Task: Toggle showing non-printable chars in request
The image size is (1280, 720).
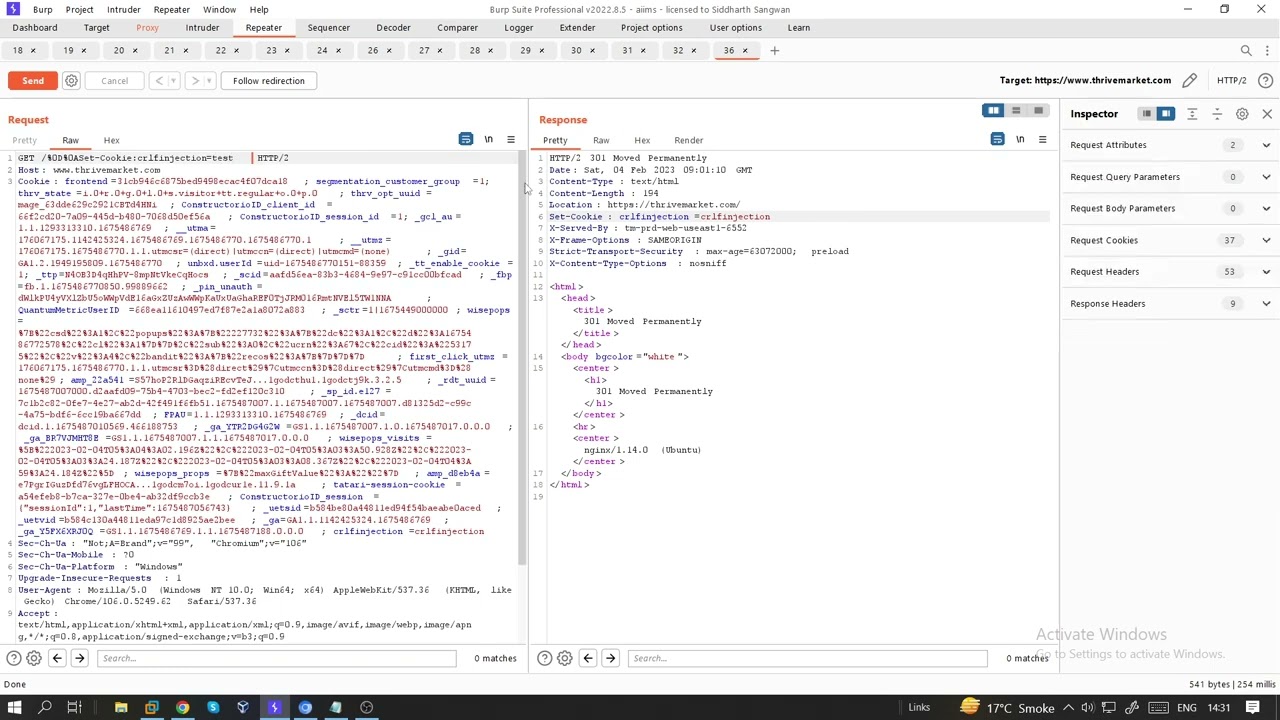Action: (489, 140)
